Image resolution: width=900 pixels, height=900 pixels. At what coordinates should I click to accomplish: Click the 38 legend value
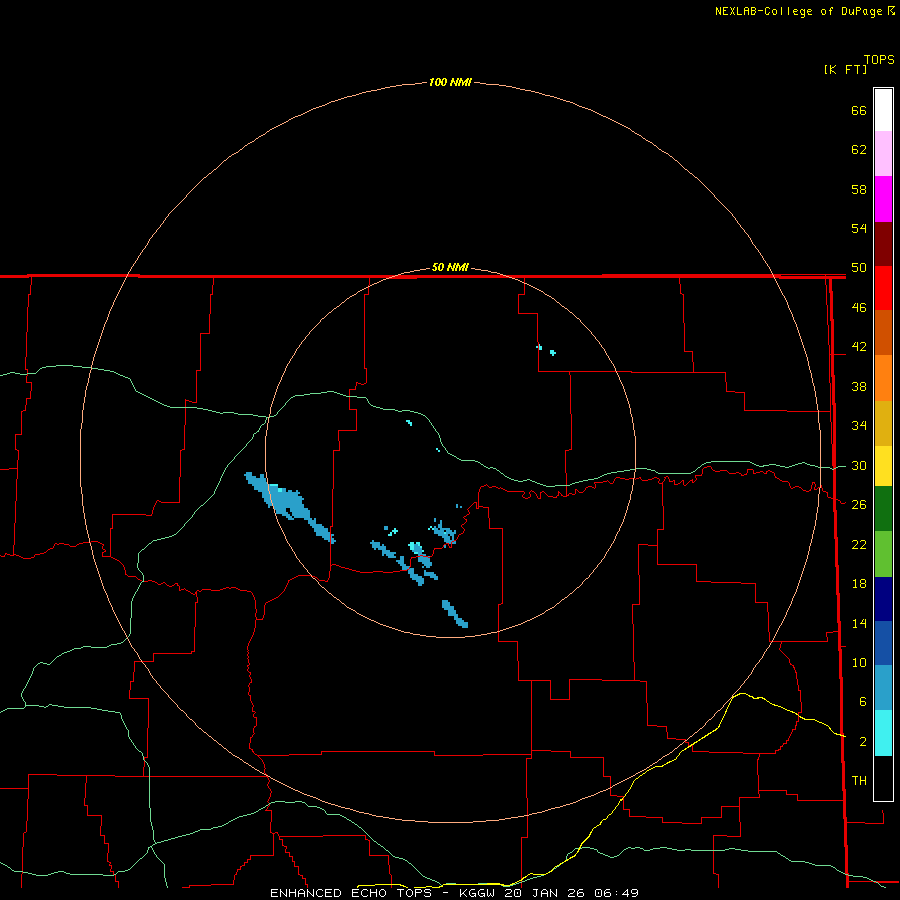pyautogui.click(x=859, y=386)
